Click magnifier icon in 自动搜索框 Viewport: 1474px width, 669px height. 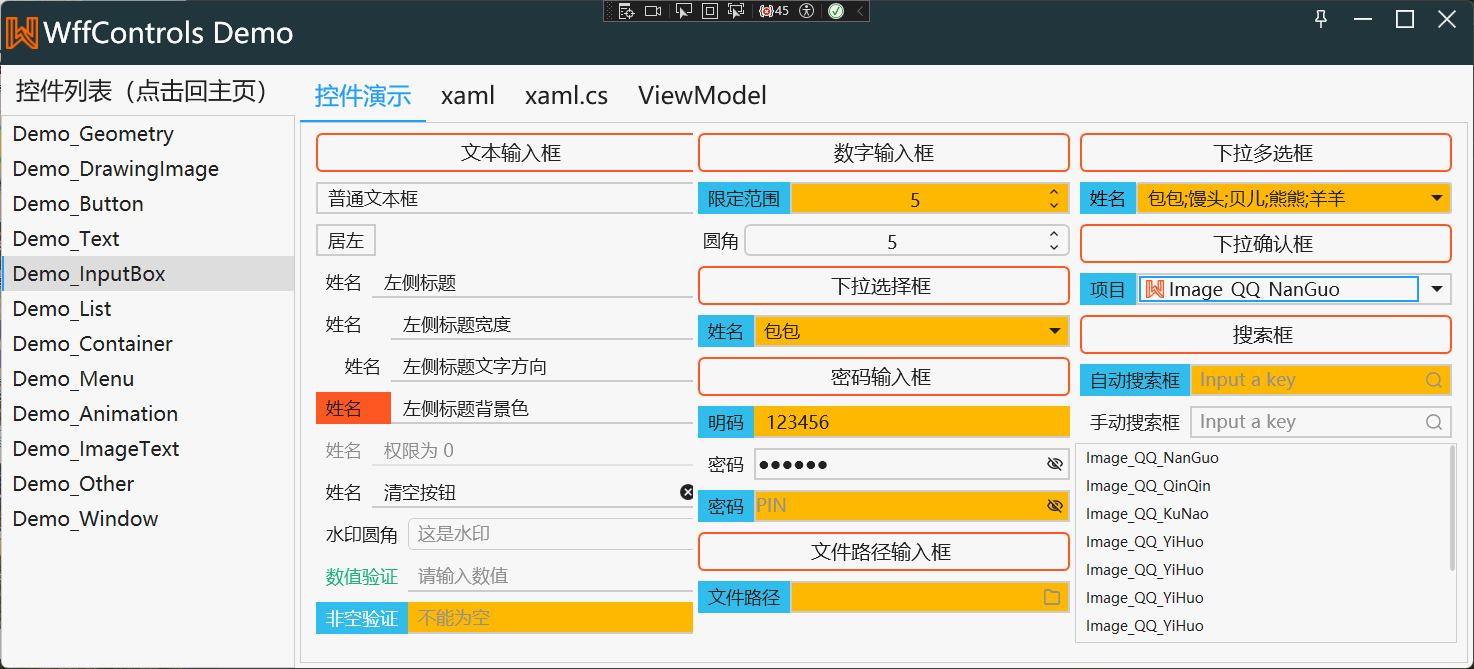point(1434,380)
